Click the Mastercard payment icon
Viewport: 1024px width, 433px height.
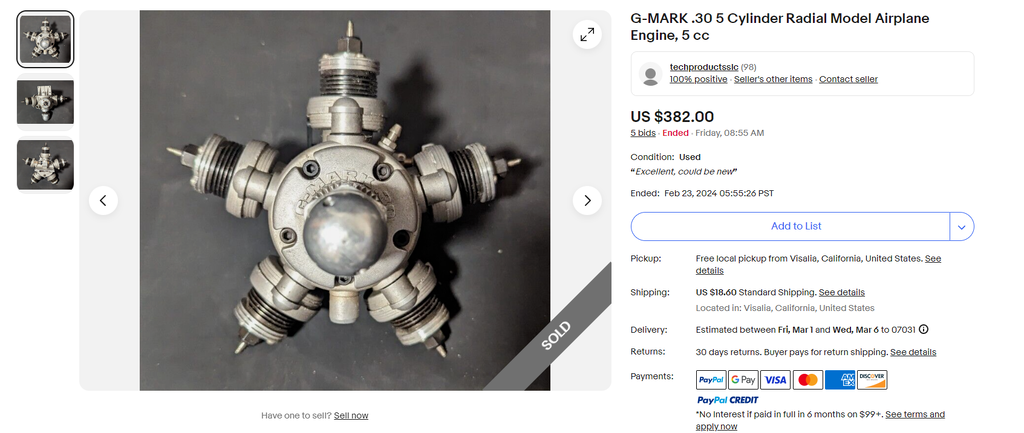(808, 379)
